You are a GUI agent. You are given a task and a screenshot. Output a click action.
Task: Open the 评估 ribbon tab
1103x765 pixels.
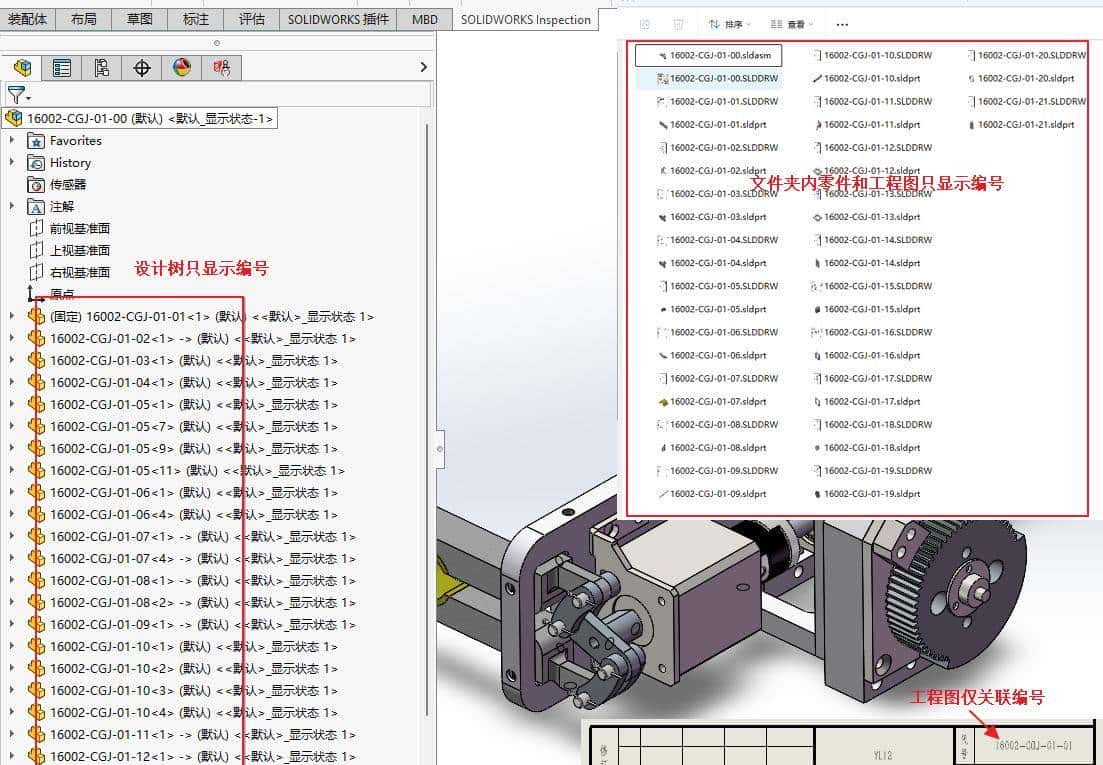[x=251, y=17]
